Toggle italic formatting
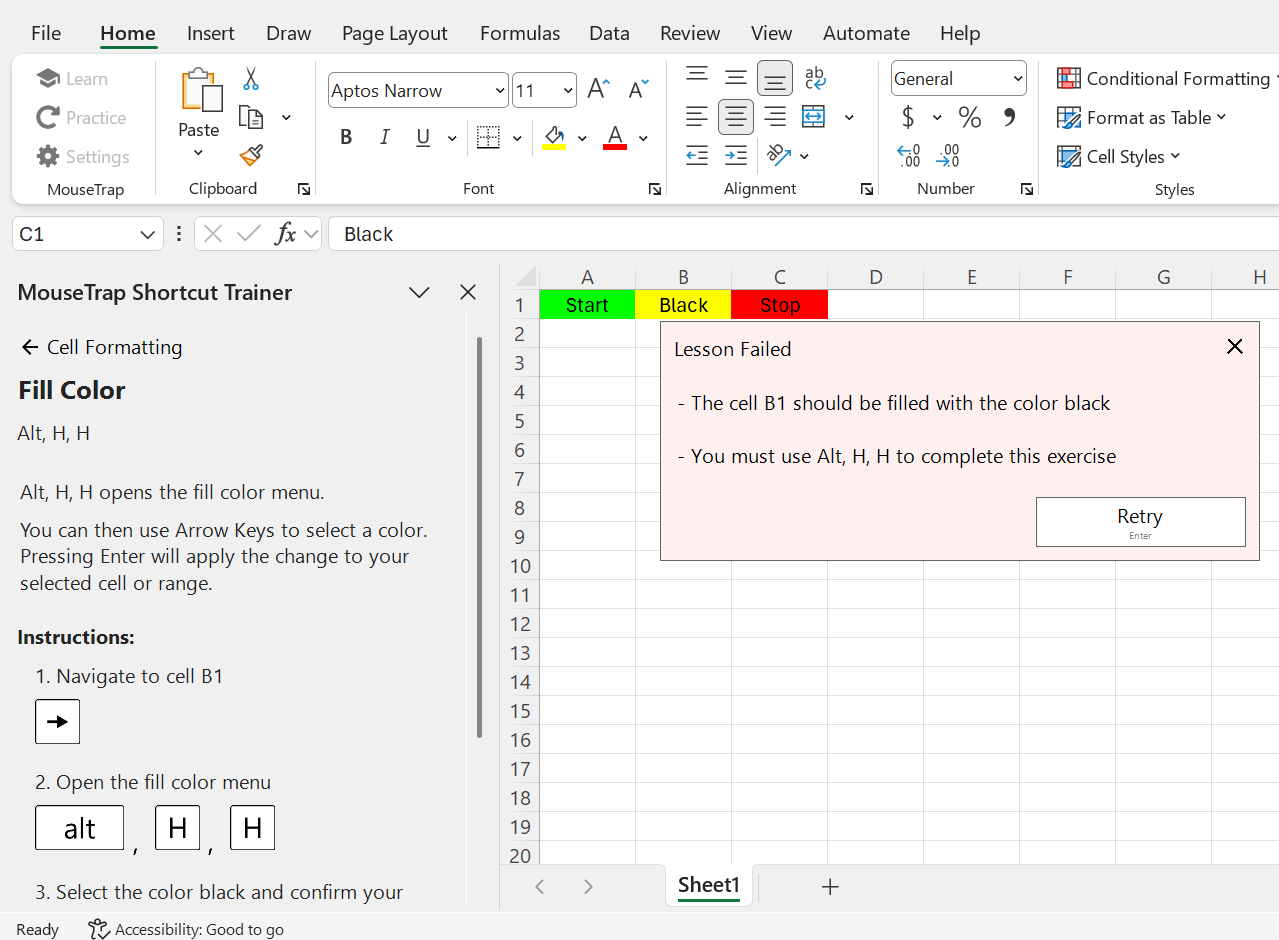 [x=384, y=137]
